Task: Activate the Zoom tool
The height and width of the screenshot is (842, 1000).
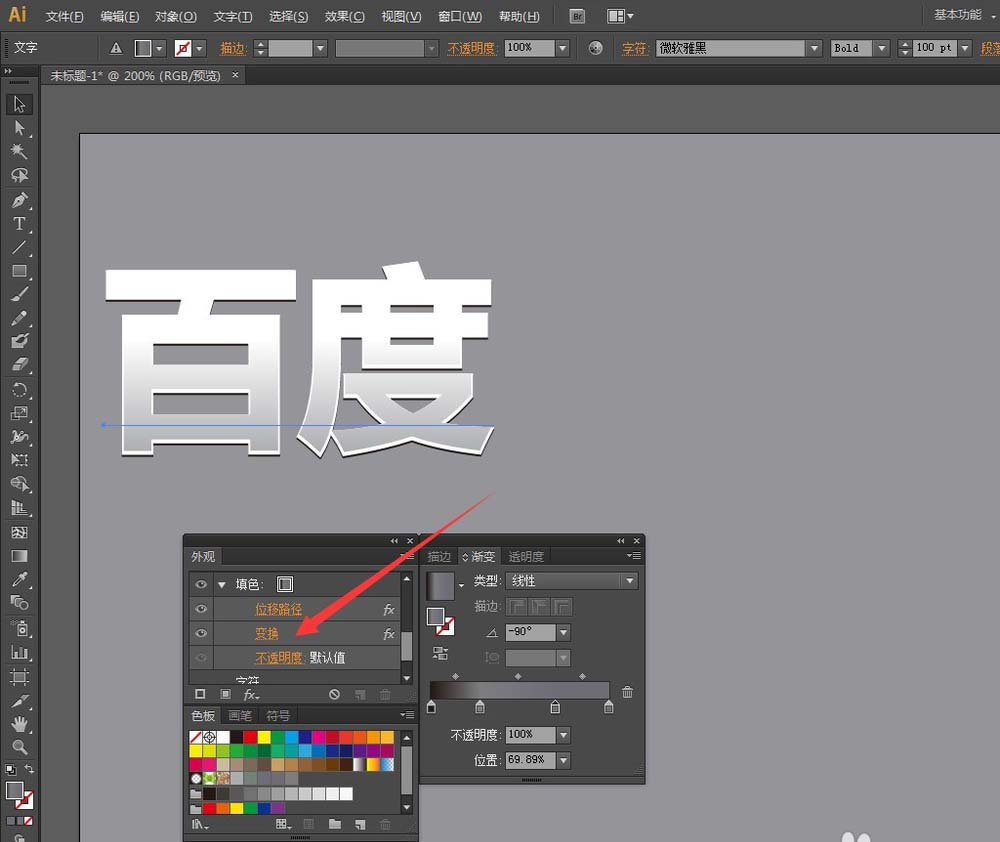Action: (19, 748)
